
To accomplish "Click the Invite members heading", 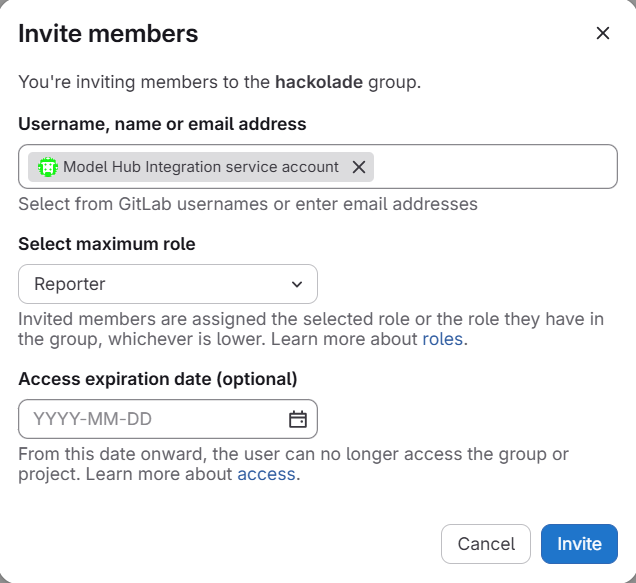I will click(x=108, y=33).
